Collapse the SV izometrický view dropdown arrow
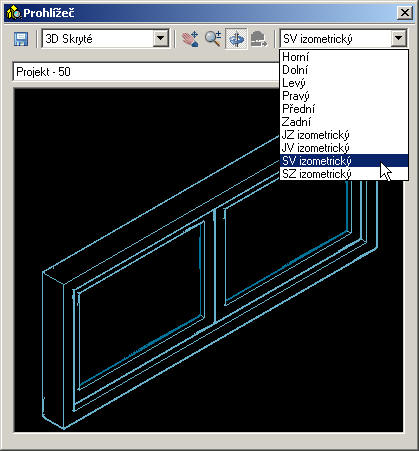419x451 pixels. click(399, 39)
